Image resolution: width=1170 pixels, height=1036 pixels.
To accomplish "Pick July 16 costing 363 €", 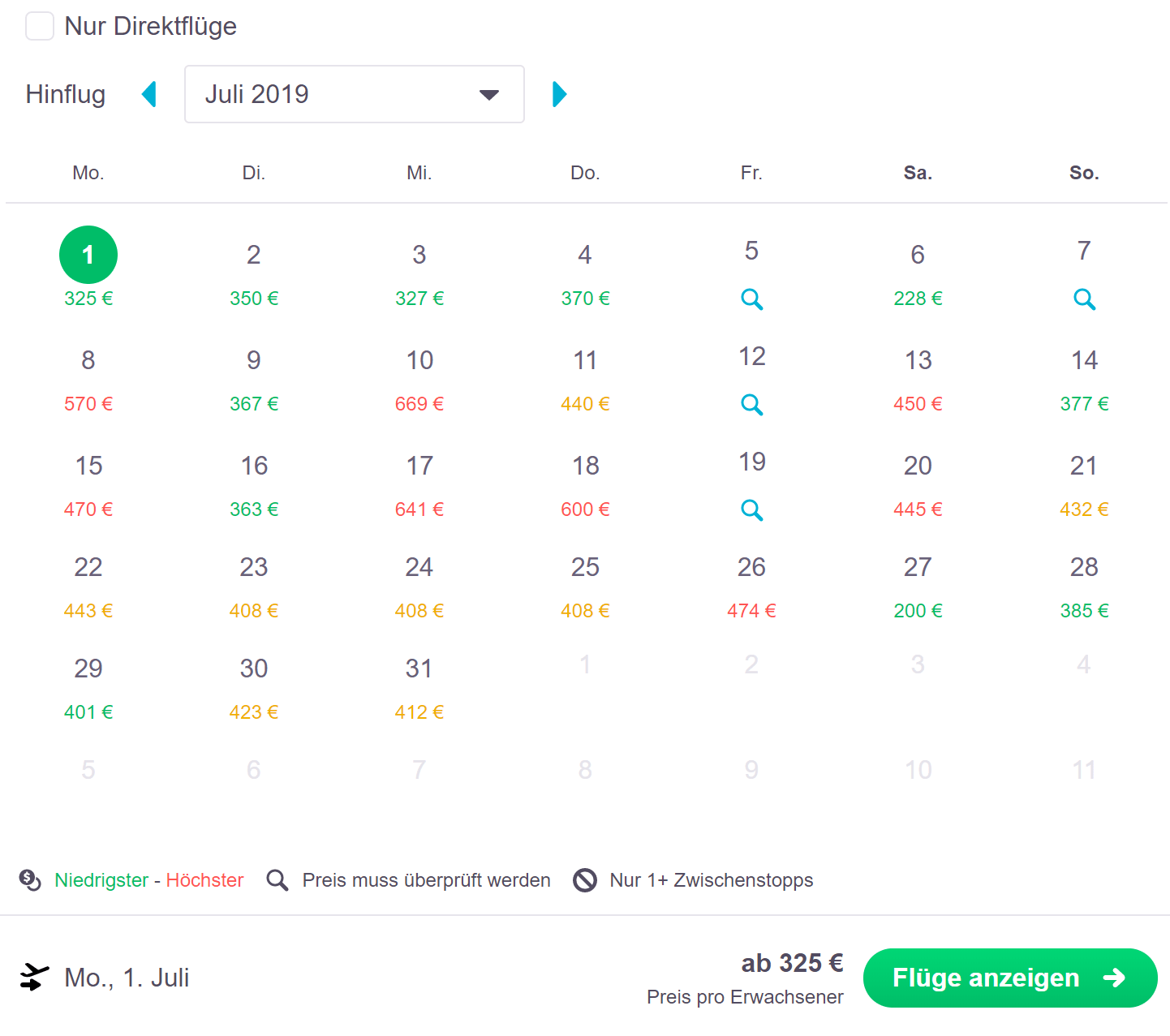I will pyautogui.click(x=254, y=485).
